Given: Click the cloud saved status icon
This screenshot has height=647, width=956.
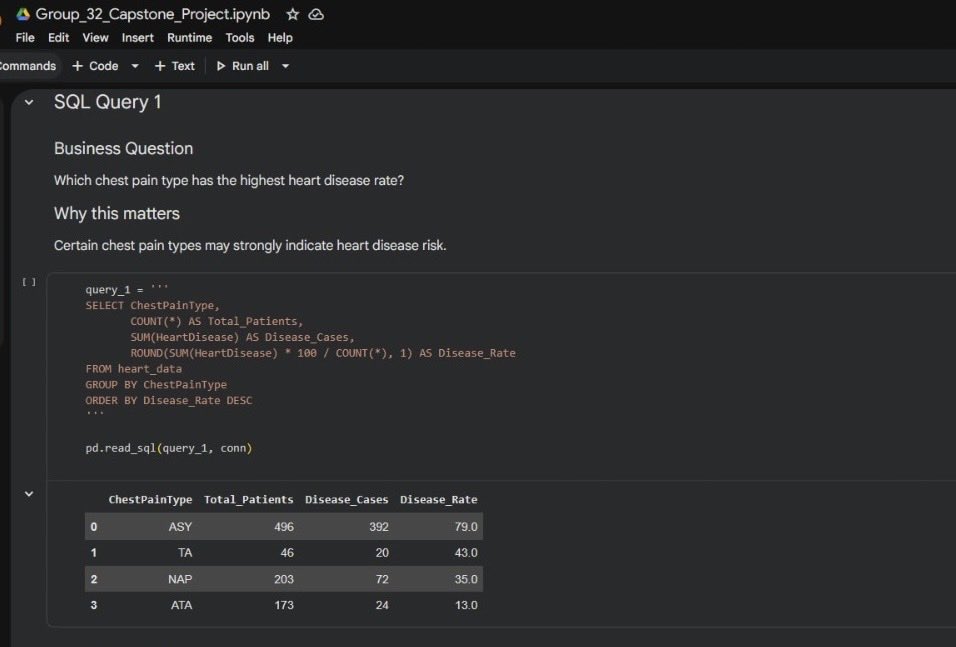Looking at the screenshot, I should pyautogui.click(x=316, y=14).
